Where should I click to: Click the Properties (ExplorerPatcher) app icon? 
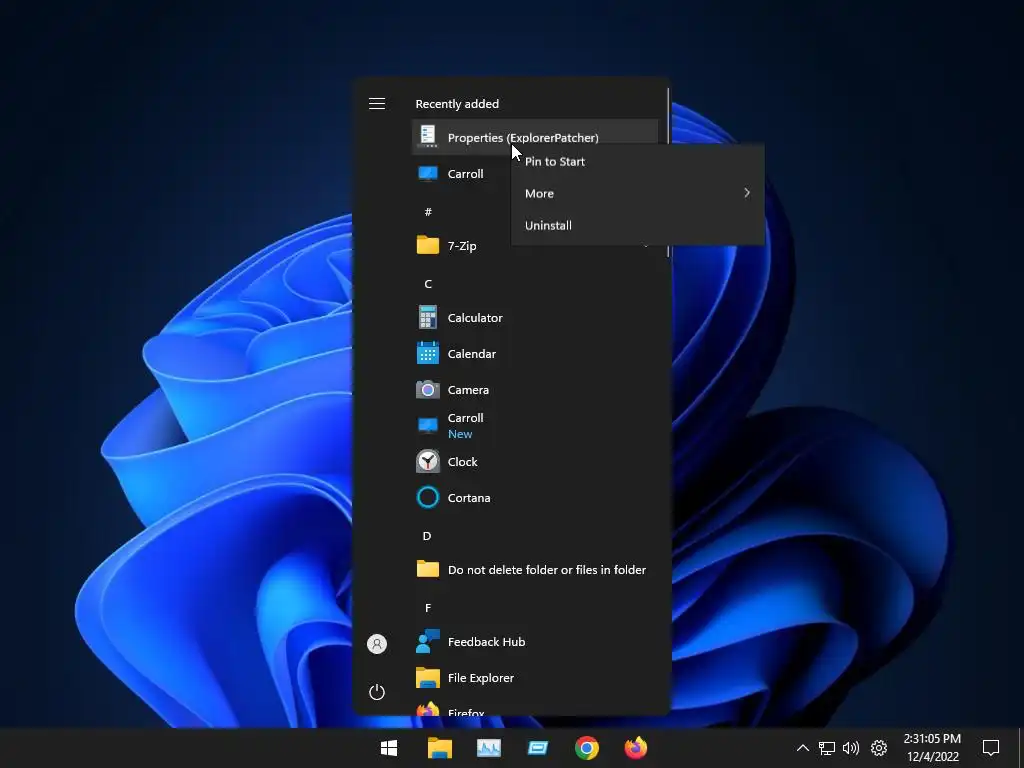(x=428, y=137)
